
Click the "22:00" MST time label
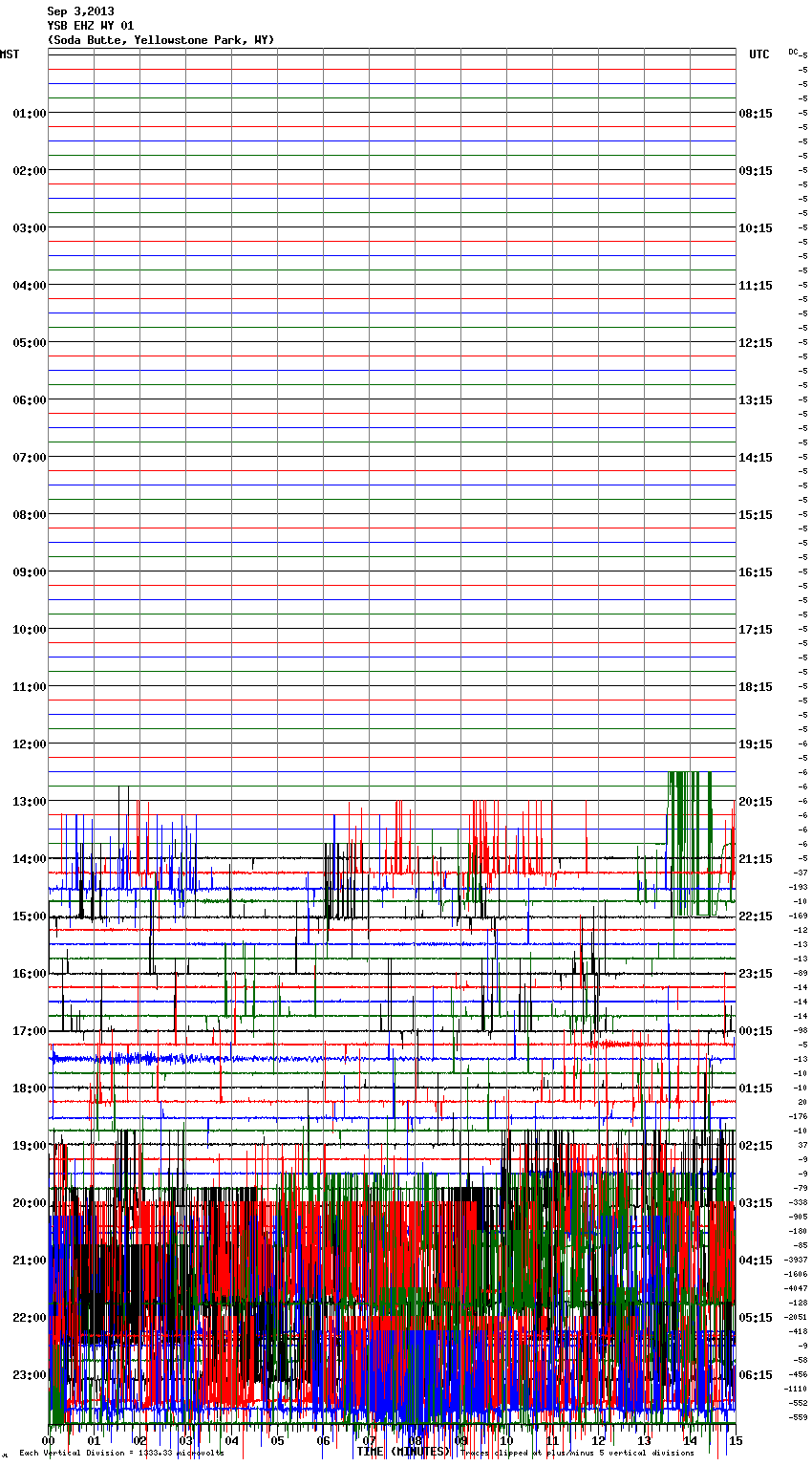[30, 1318]
